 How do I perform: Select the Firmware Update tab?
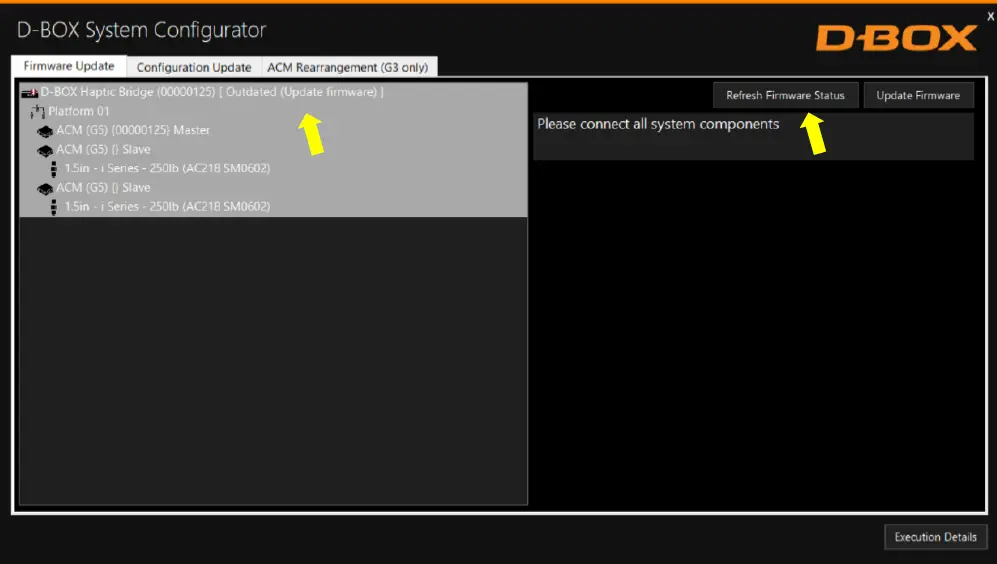point(69,65)
